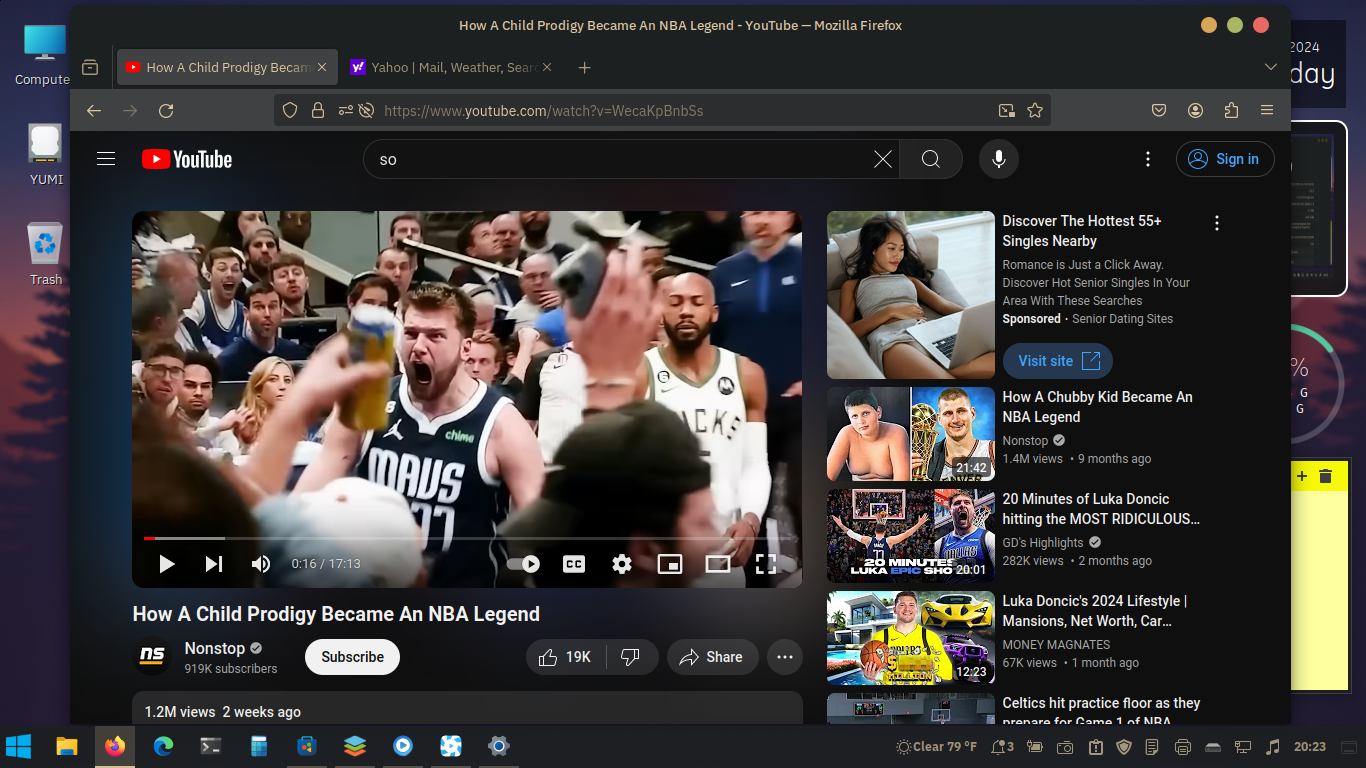This screenshot has width=1366, height=768.
Task: Open the YouTube guide hamburger menu
Action: click(x=106, y=159)
